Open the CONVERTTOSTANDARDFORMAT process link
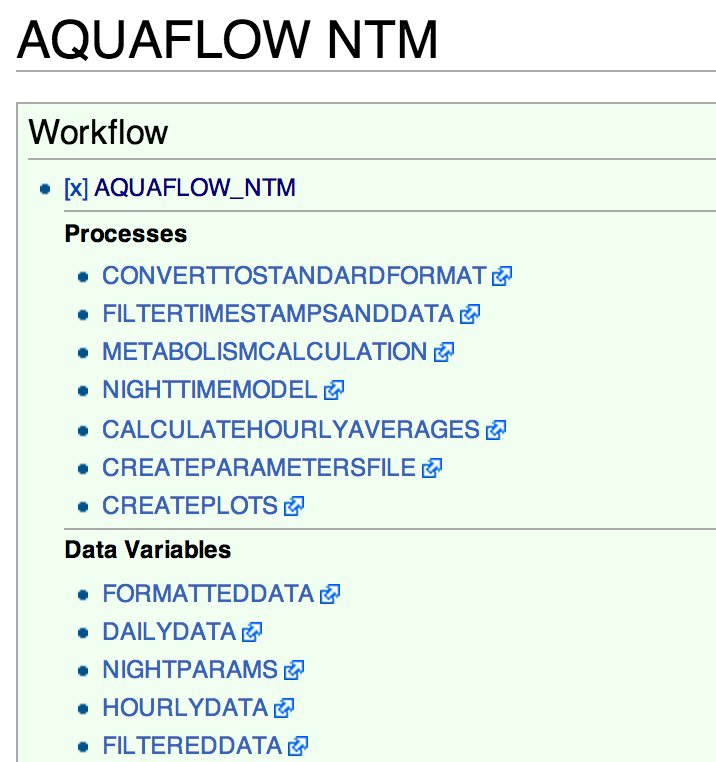 click(294, 276)
